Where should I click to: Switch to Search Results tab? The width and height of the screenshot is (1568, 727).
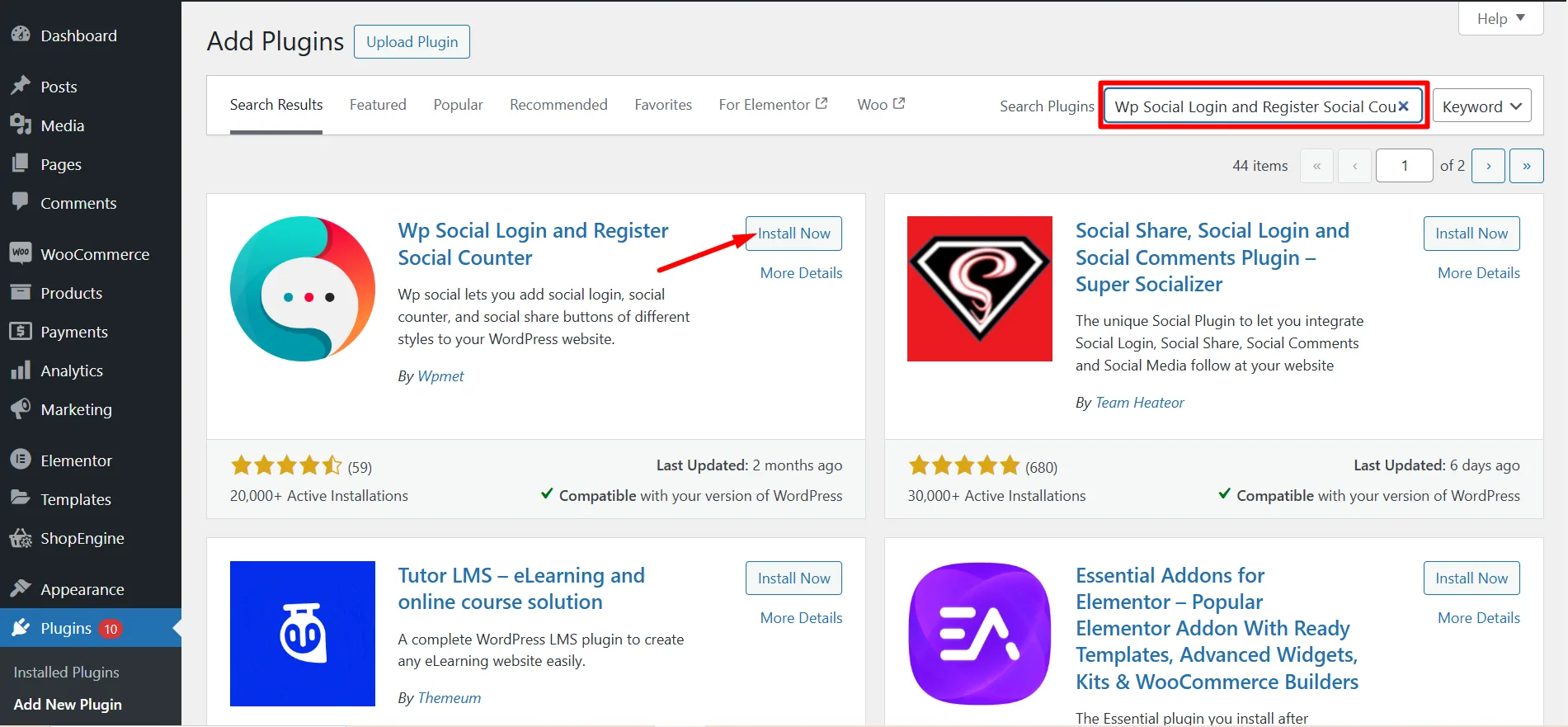pos(276,105)
